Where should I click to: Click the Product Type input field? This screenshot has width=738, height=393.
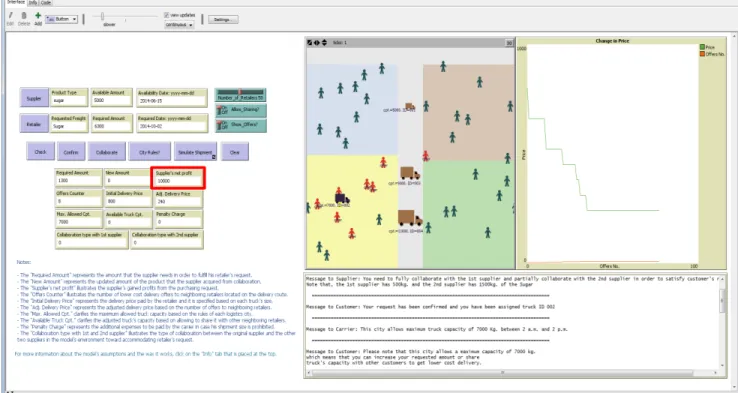[x=69, y=97]
